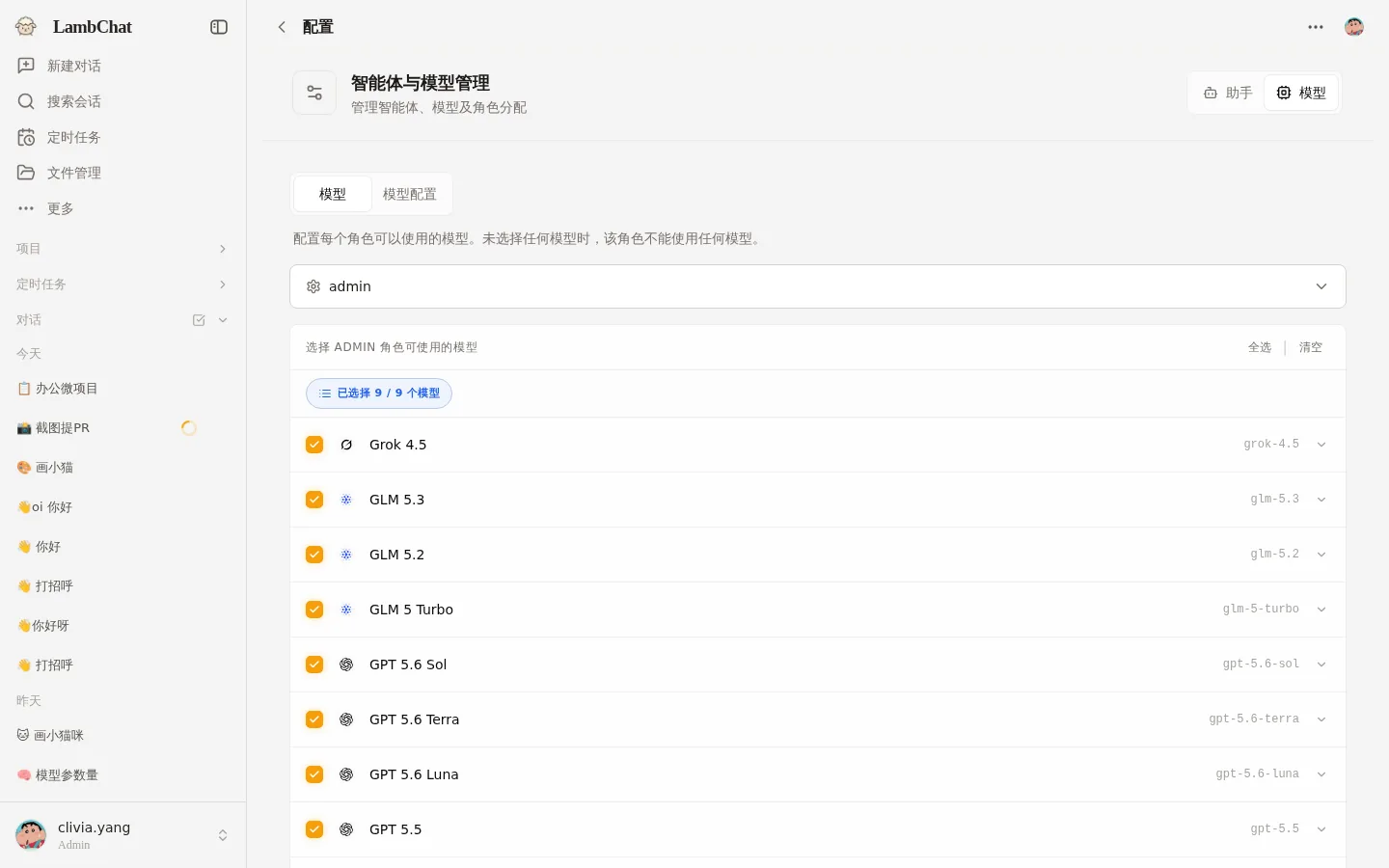Click the new conversation edit icon next to 对话
Image resolution: width=1389 pixels, height=868 pixels.
199,320
